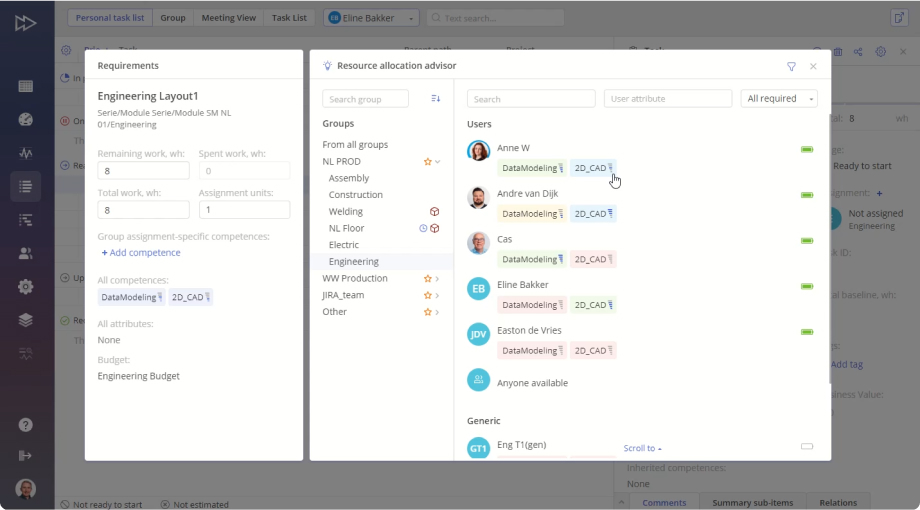Open the hierarchy list icon in left sidebar

pos(25,220)
